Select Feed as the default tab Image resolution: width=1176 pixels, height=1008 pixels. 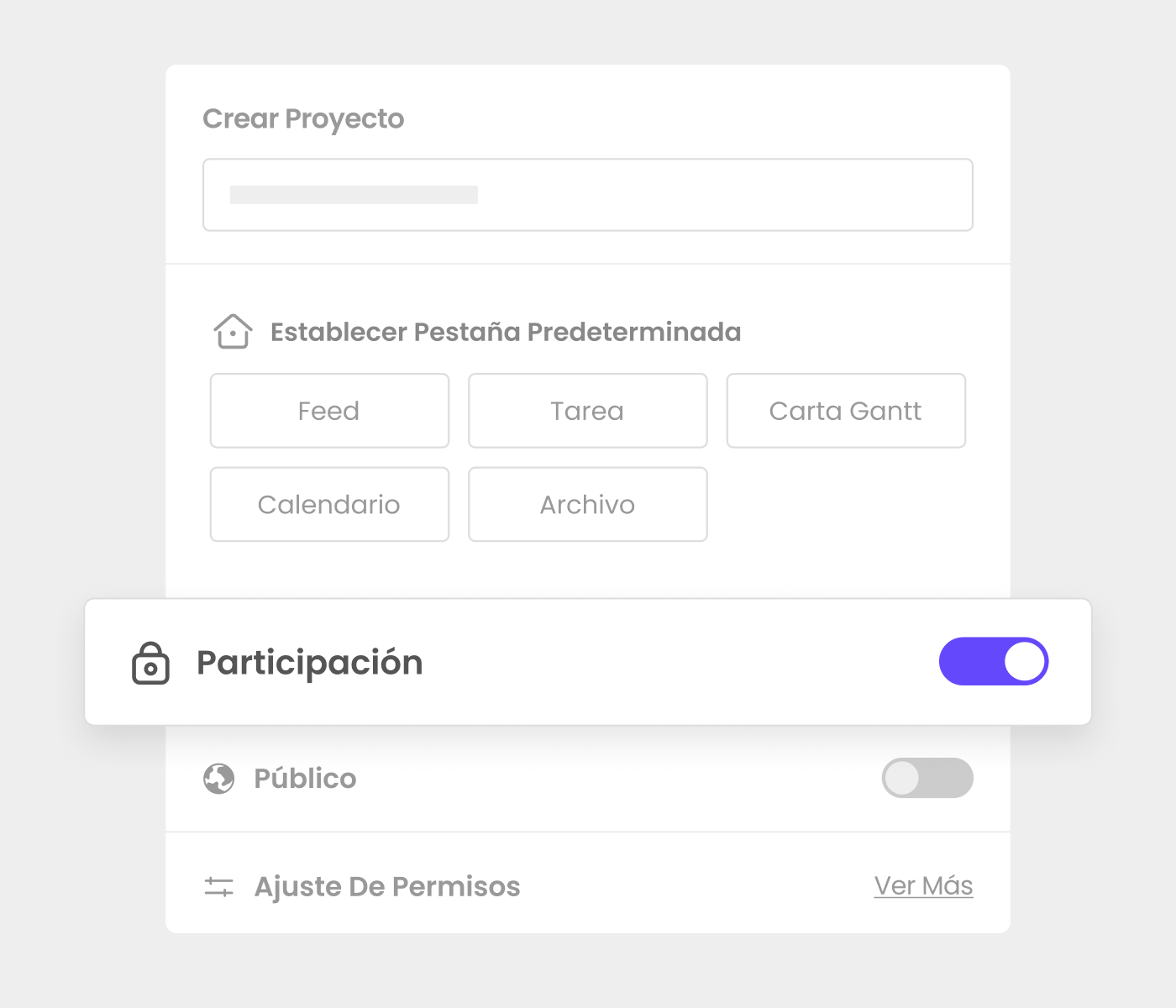coord(329,411)
